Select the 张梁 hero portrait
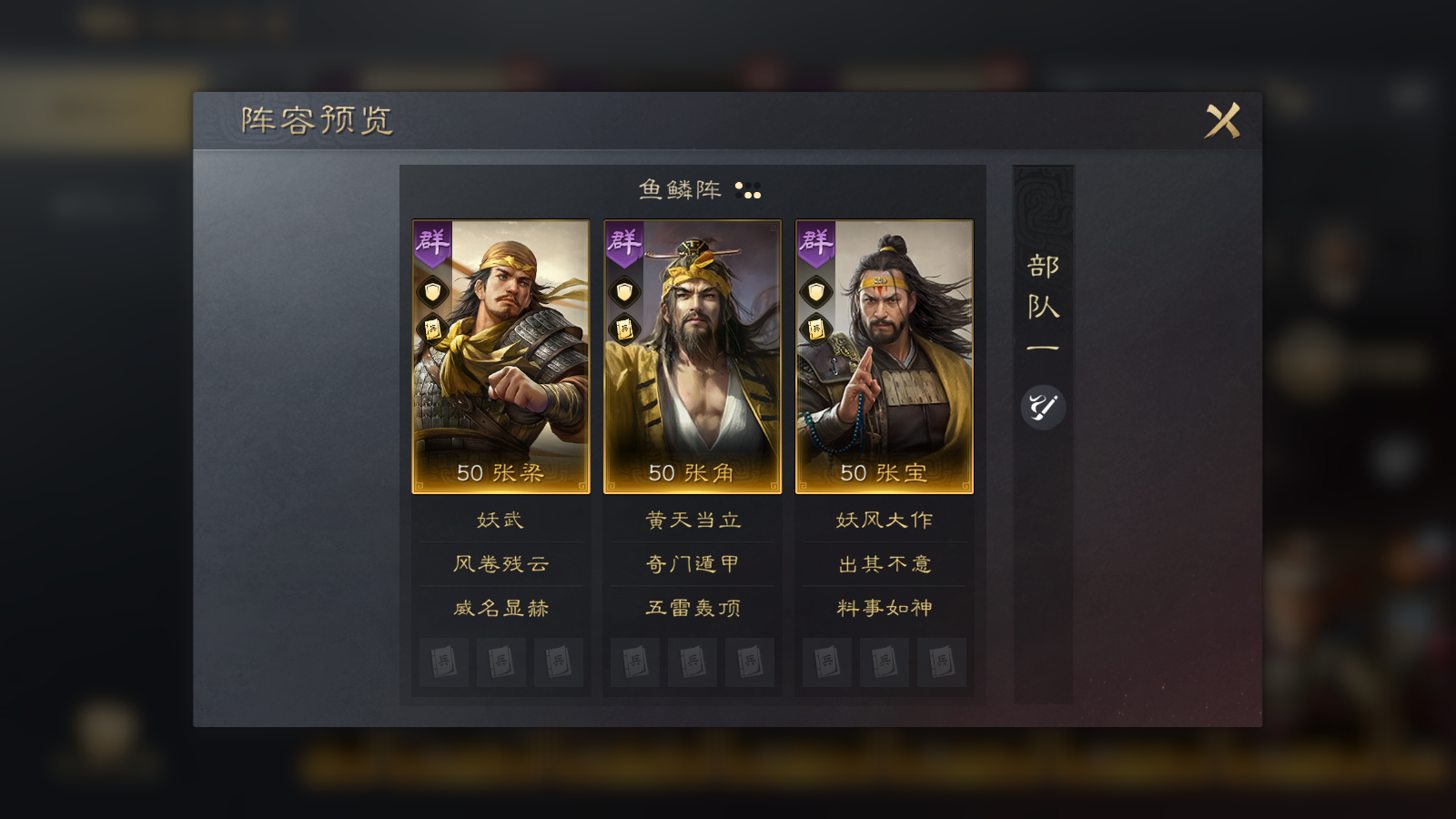Viewport: 1456px width, 819px height. pyautogui.click(x=501, y=357)
